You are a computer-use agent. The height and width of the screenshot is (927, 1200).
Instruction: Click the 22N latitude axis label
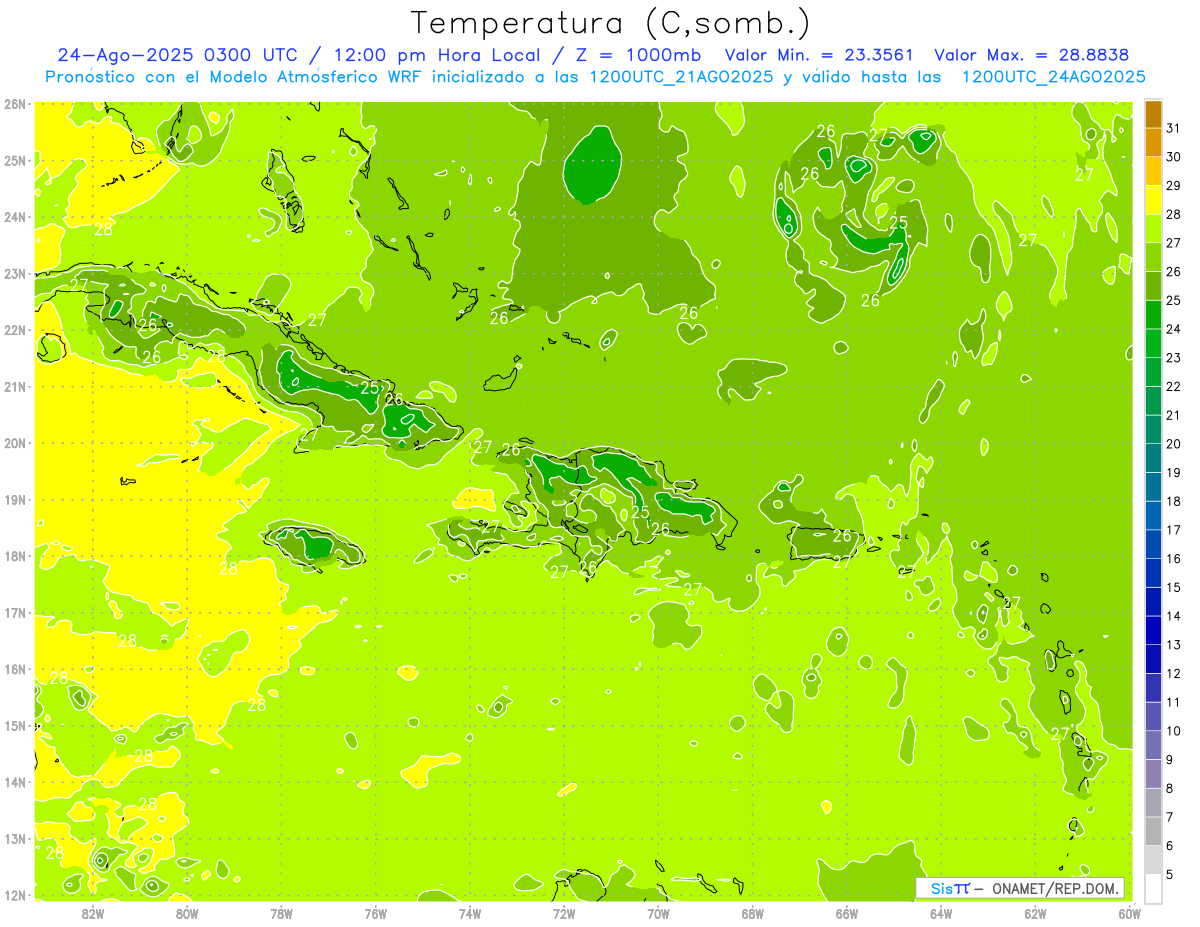pos(15,330)
